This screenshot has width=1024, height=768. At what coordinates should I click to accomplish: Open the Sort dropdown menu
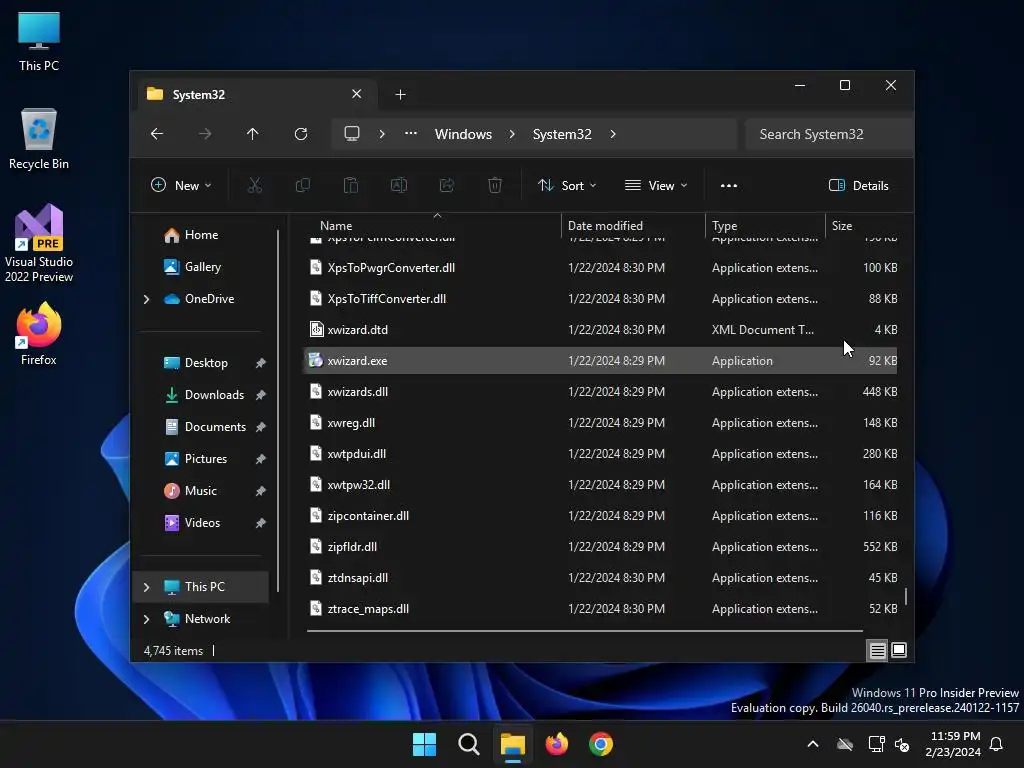(567, 185)
